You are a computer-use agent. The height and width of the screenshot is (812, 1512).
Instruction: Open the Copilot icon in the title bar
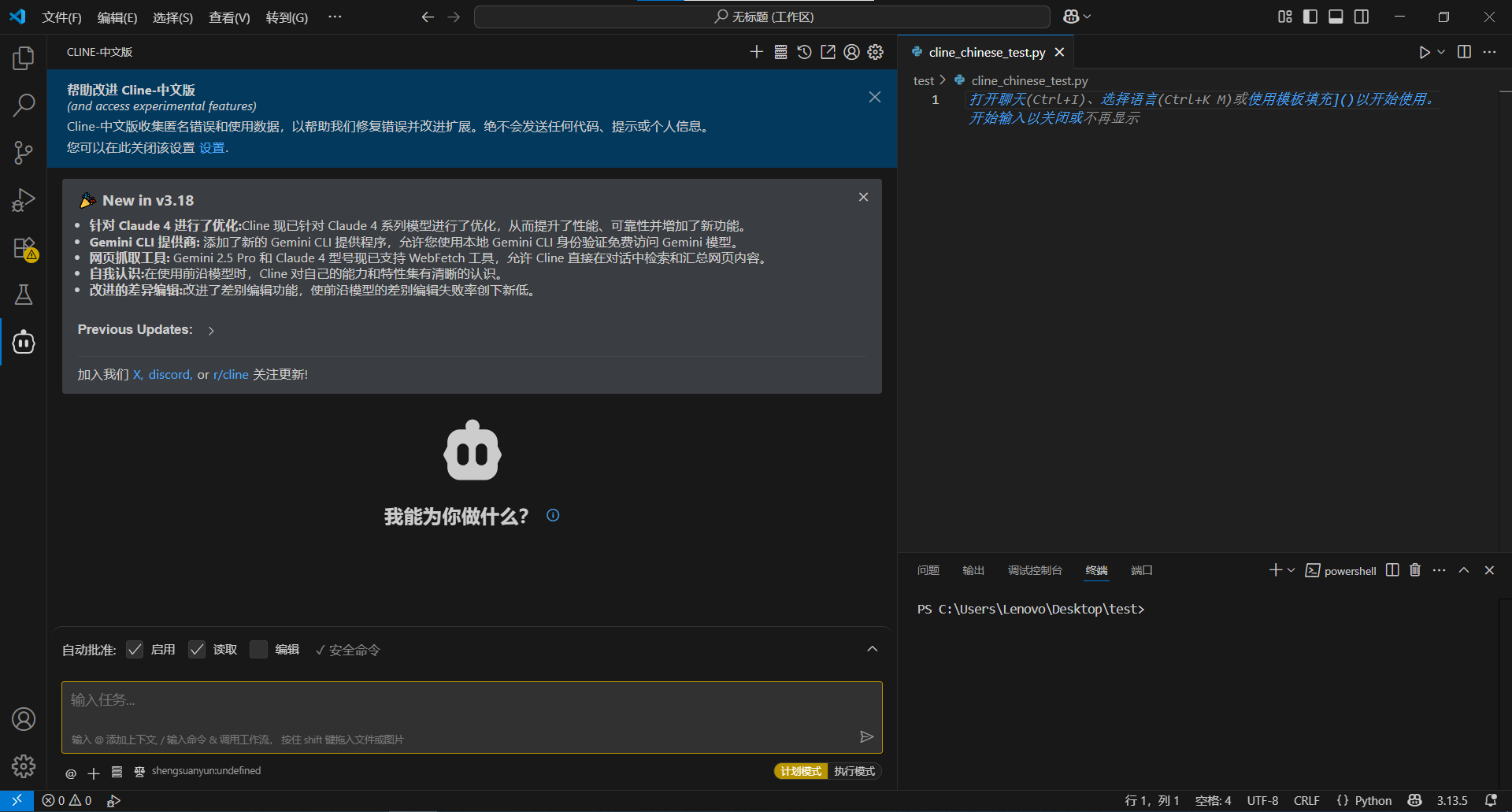point(1071,17)
